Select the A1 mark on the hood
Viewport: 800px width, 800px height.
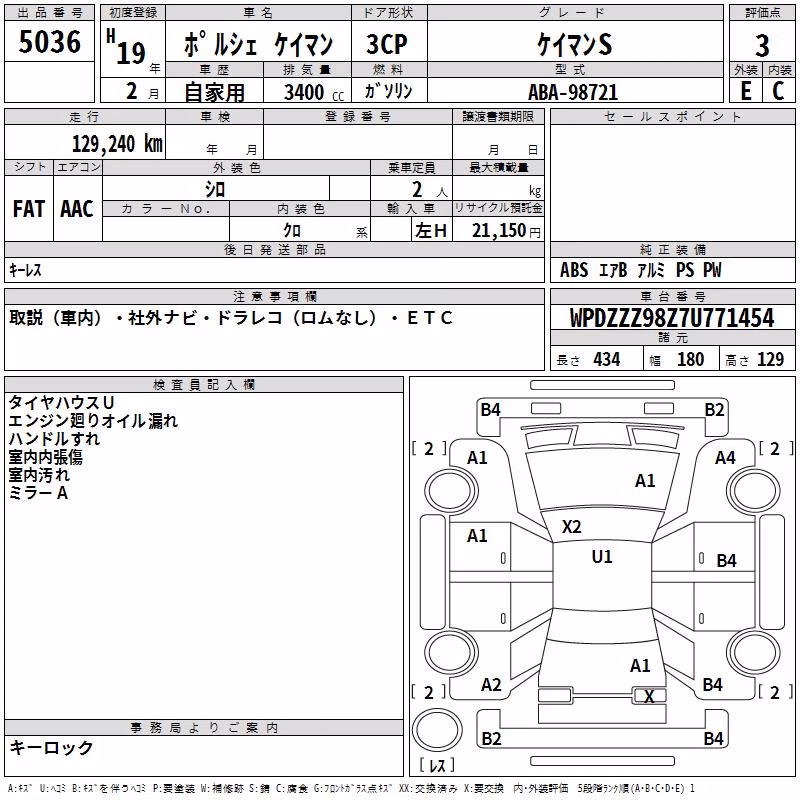(x=645, y=481)
